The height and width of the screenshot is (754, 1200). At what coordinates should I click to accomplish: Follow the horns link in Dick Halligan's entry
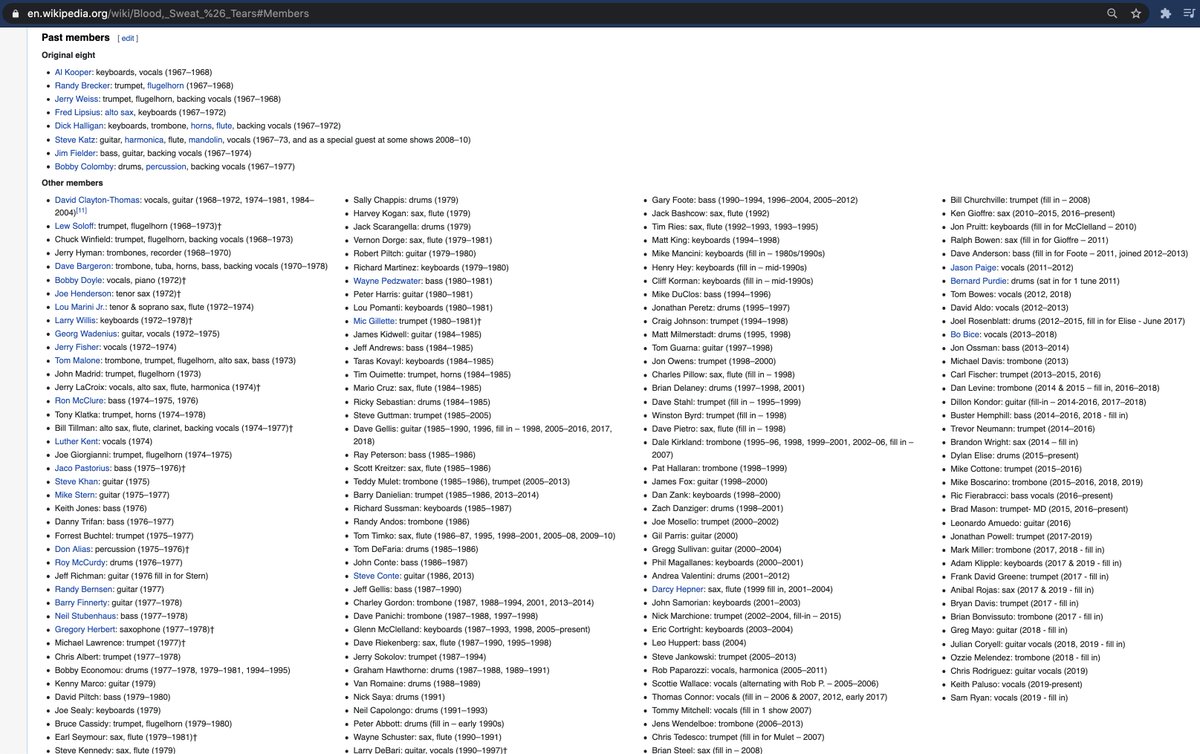pyautogui.click(x=201, y=126)
